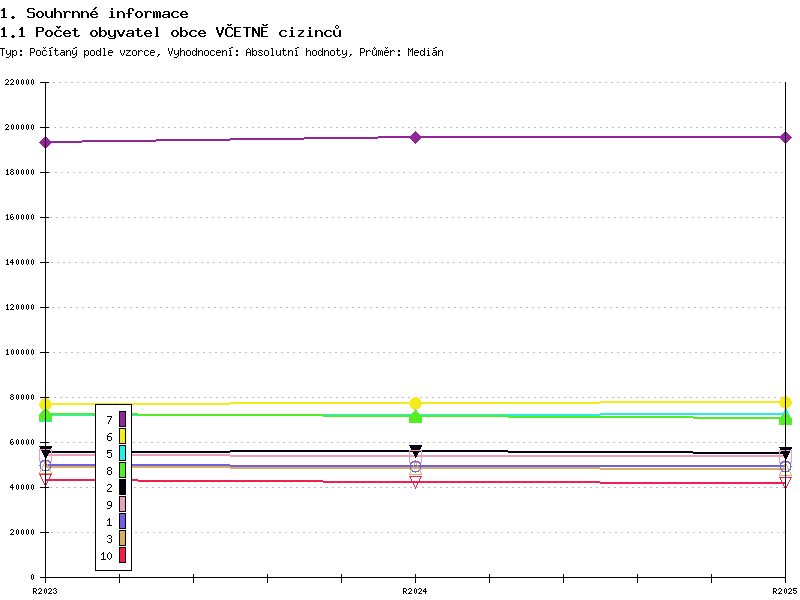This screenshot has width=800, height=600.
Task: Select the red triangle marker at R2024
Action: [x=415, y=482]
